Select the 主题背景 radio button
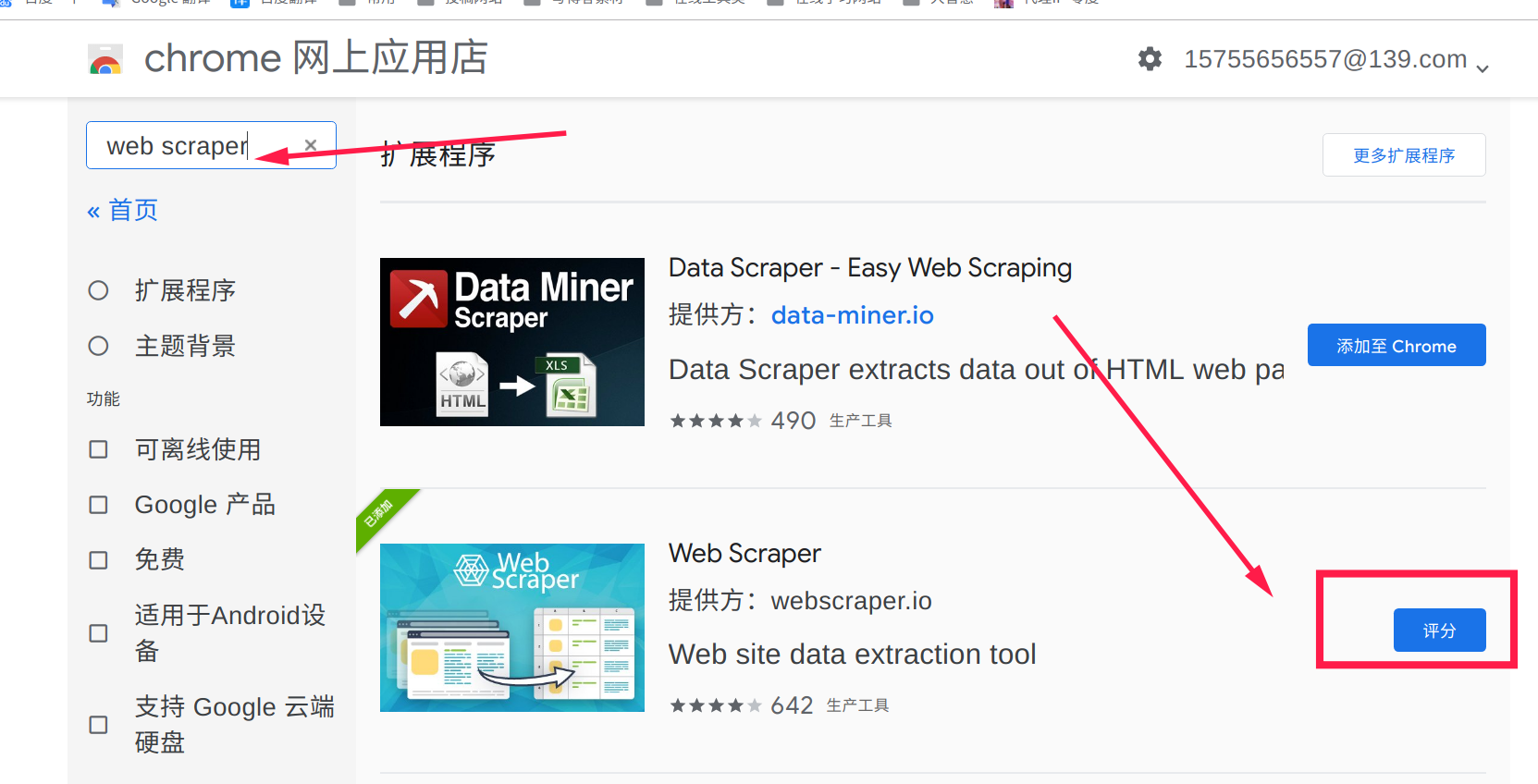This screenshot has height=784, width=1538. coord(98,346)
